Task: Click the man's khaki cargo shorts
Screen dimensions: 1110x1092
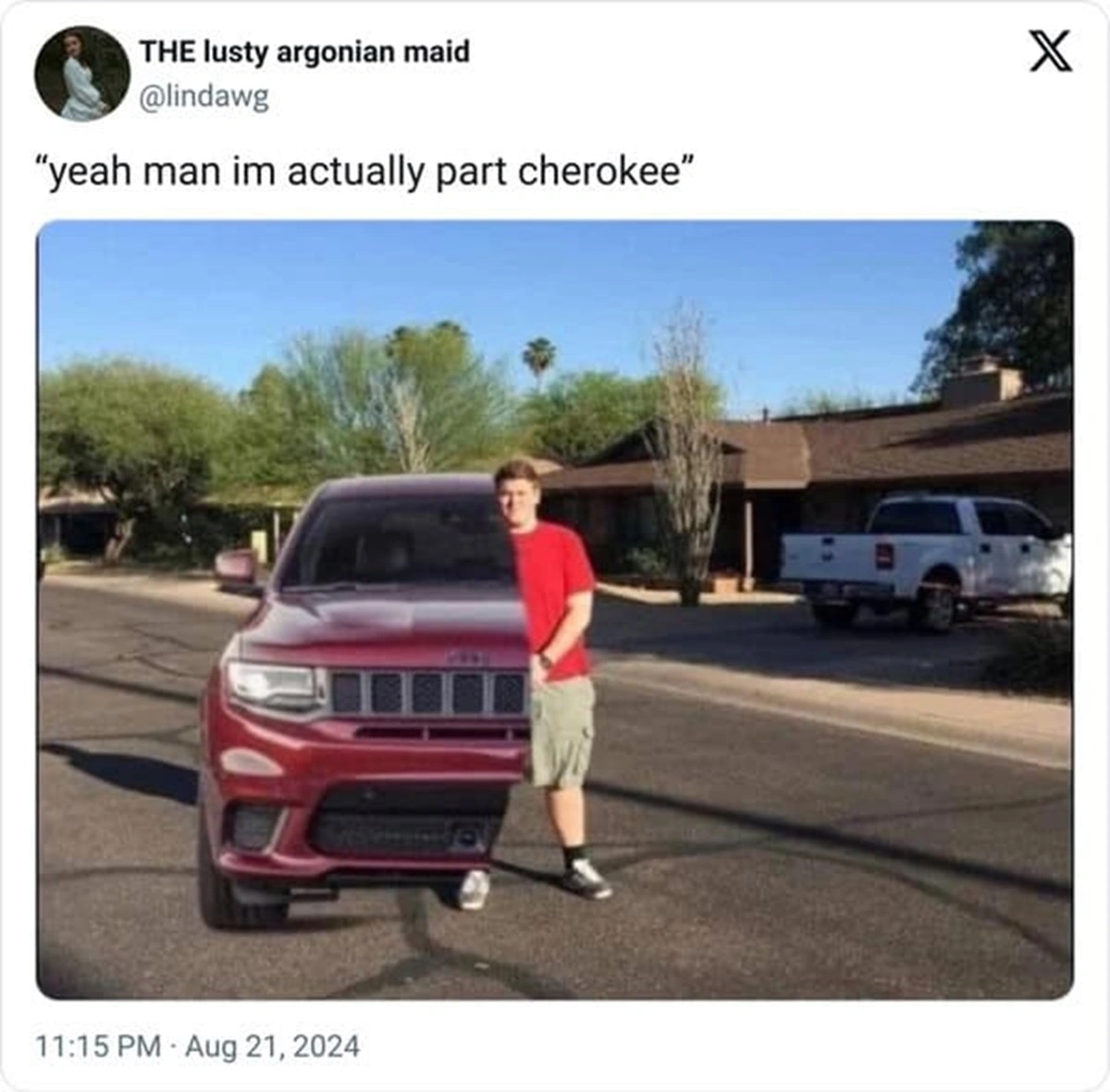Action: click(x=561, y=731)
